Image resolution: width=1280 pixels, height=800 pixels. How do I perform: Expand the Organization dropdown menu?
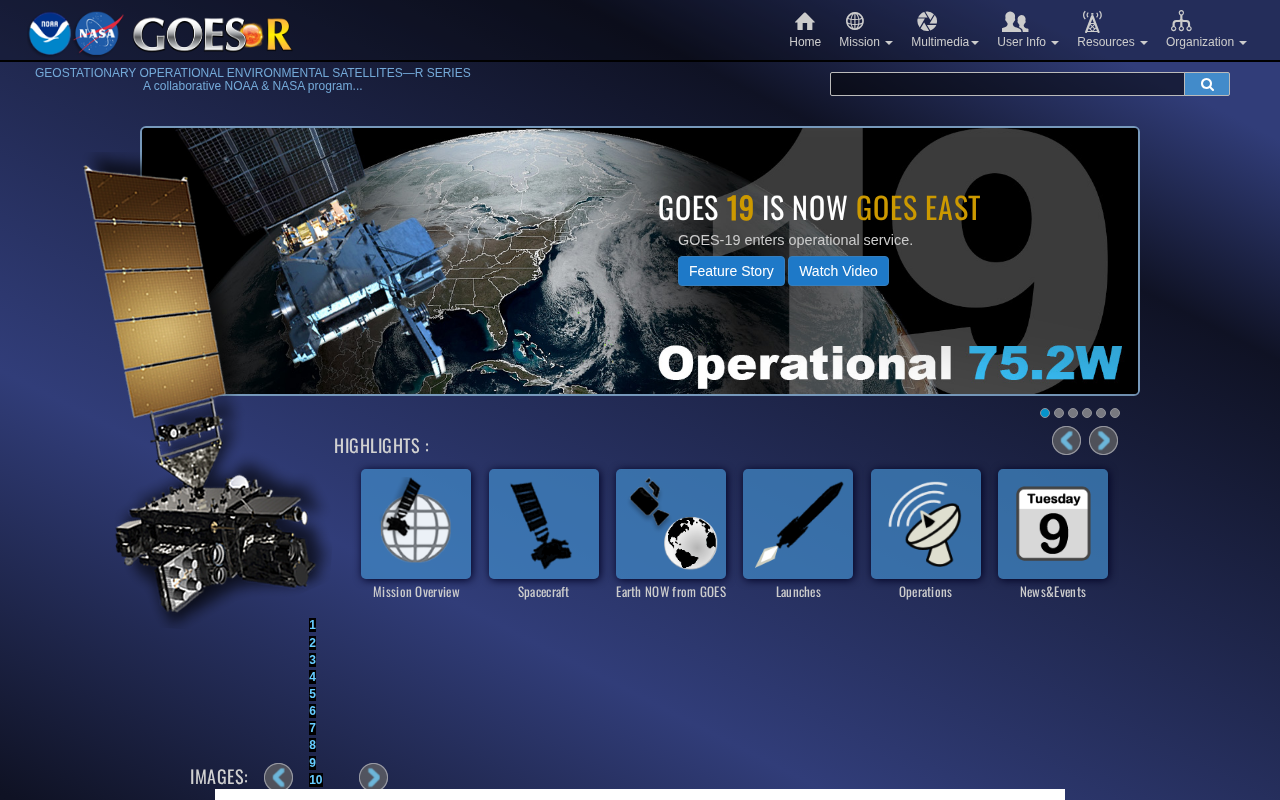pos(1206,30)
